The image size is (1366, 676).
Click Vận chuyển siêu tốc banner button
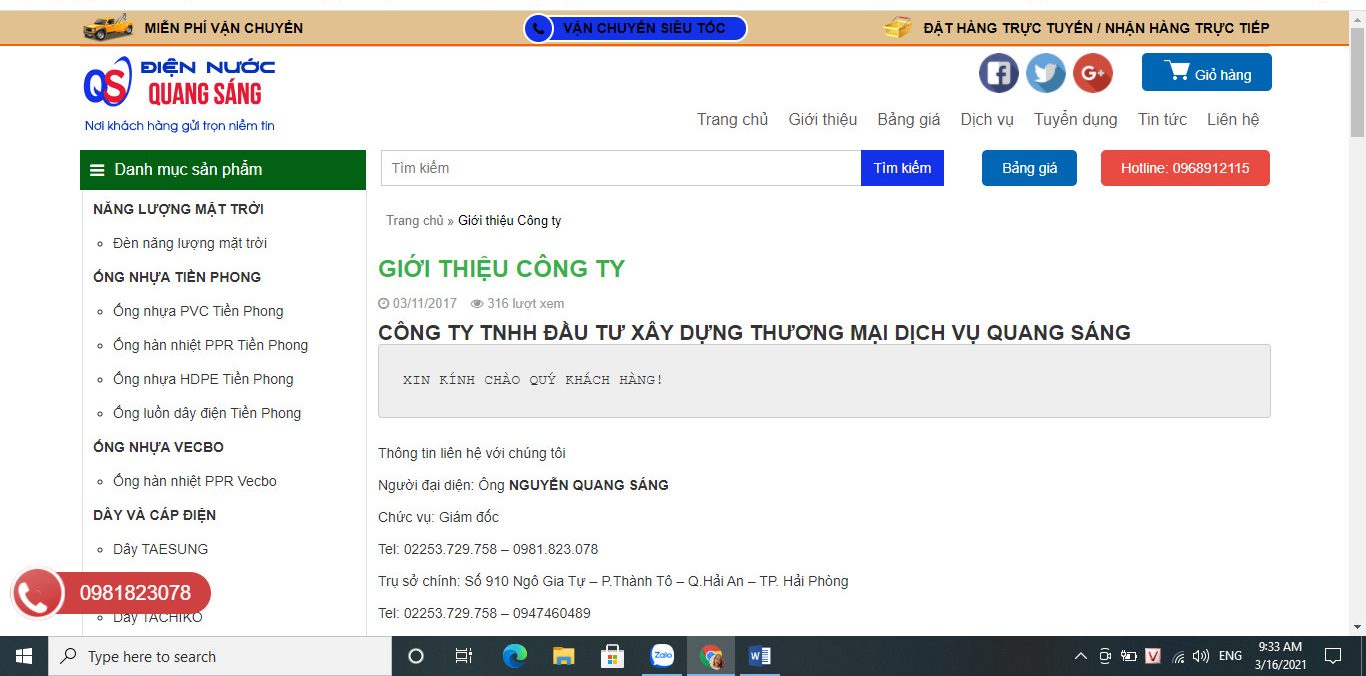(635, 28)
